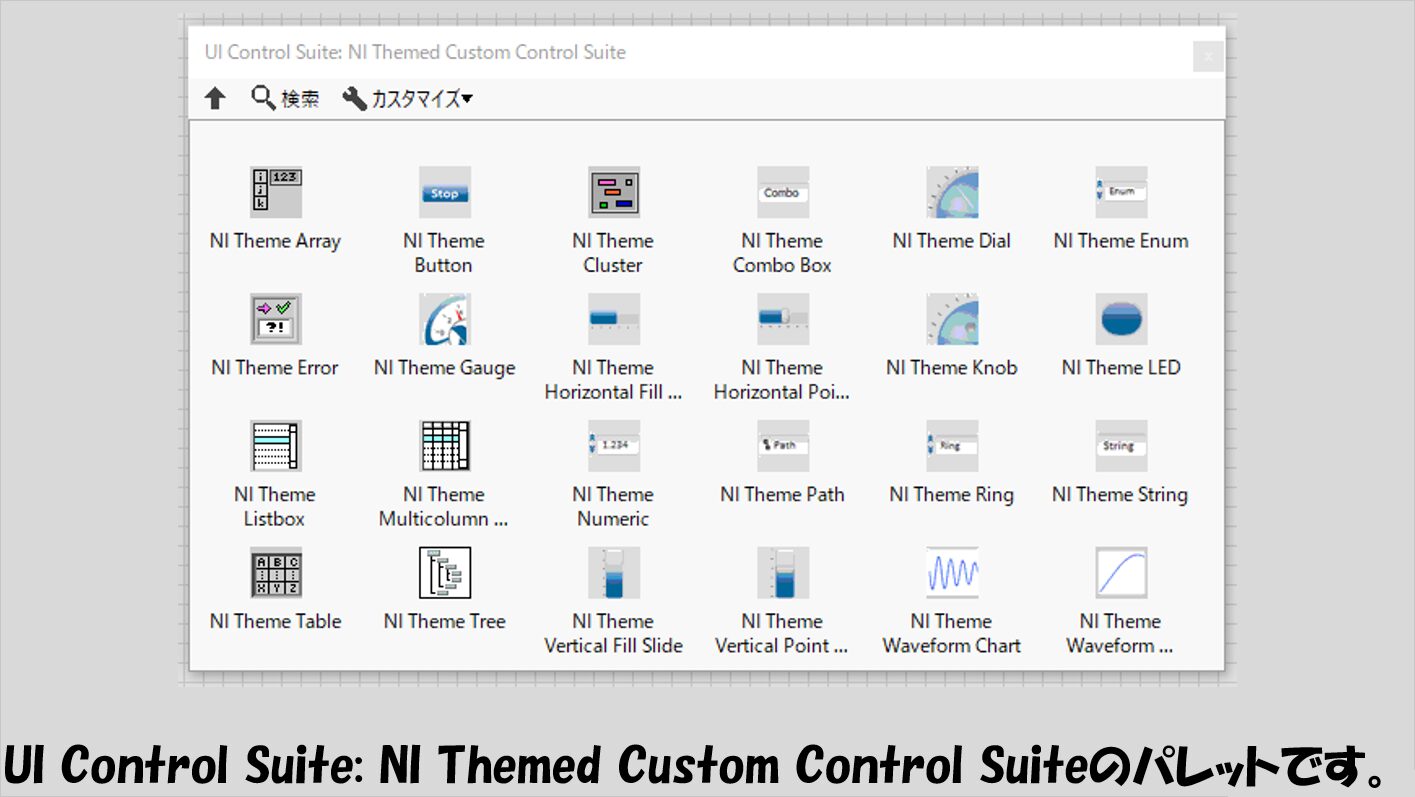This screenshot has height=797, width=1415.
Task: Select the NI Theme LED icon
Action: click(x=1120, y=319)
